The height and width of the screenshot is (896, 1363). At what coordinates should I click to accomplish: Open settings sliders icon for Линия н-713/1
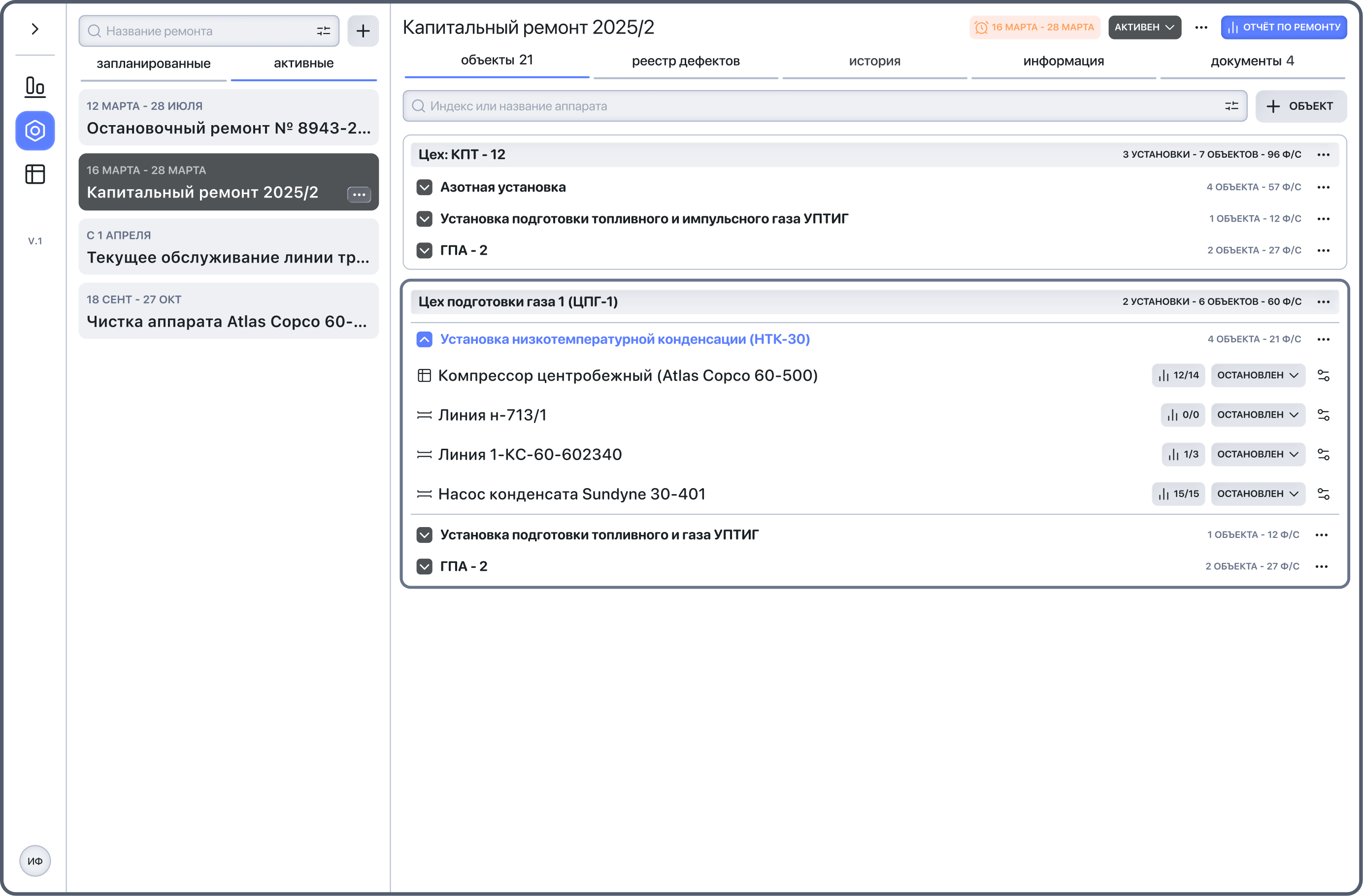(x=1323, y=415)
